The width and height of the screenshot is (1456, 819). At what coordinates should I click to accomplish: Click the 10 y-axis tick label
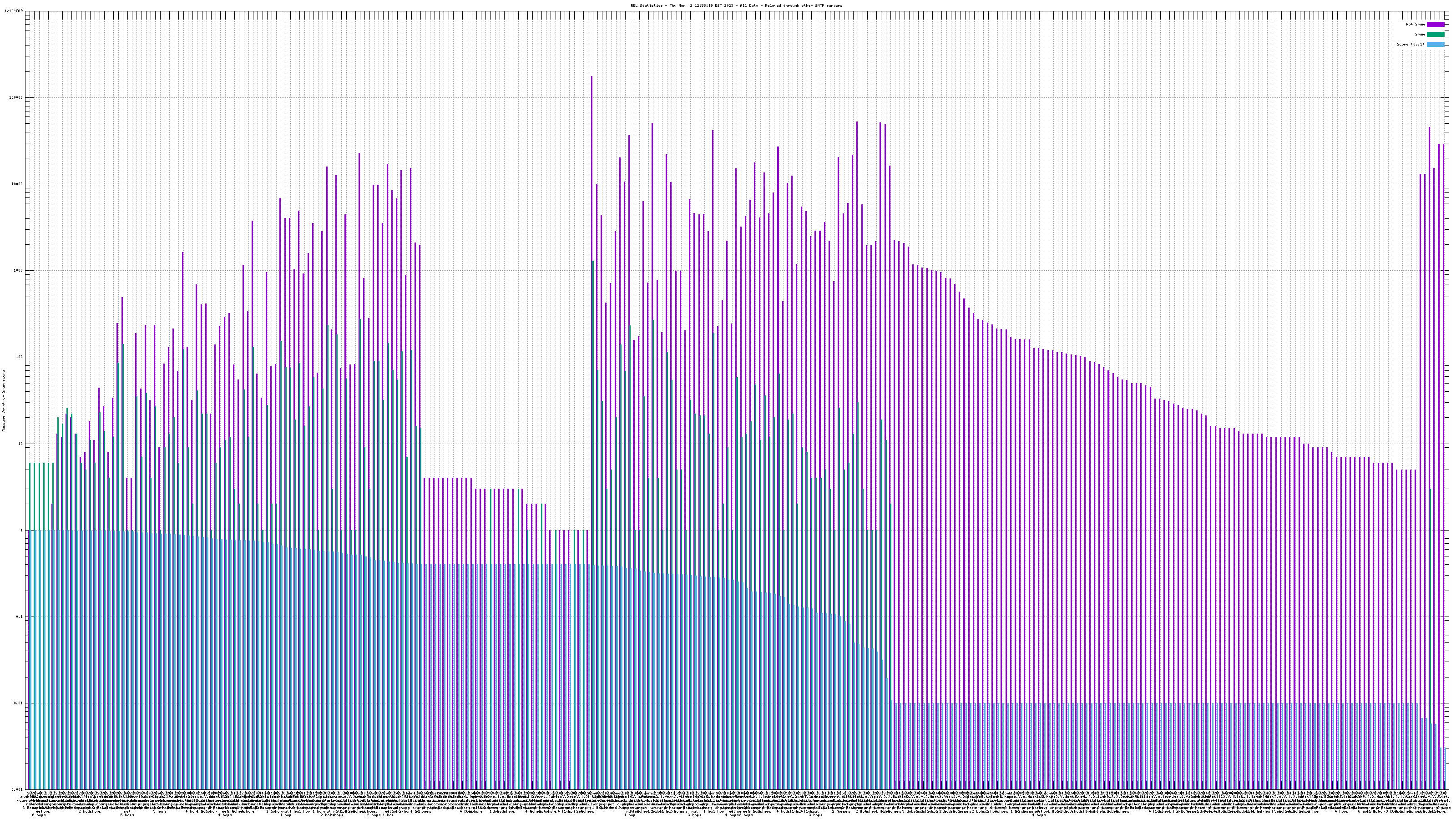point(20,444)
